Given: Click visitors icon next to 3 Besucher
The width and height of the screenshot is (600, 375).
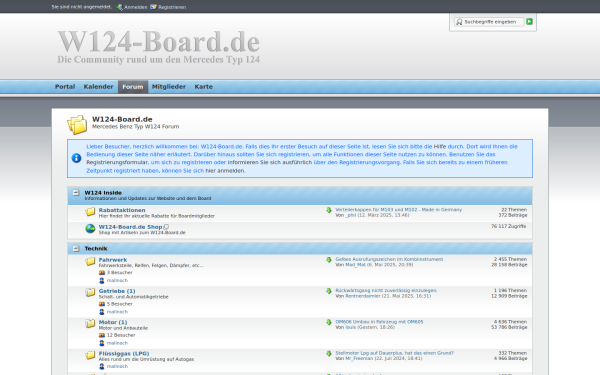Looking at the screenshot, I should point(102,273).
